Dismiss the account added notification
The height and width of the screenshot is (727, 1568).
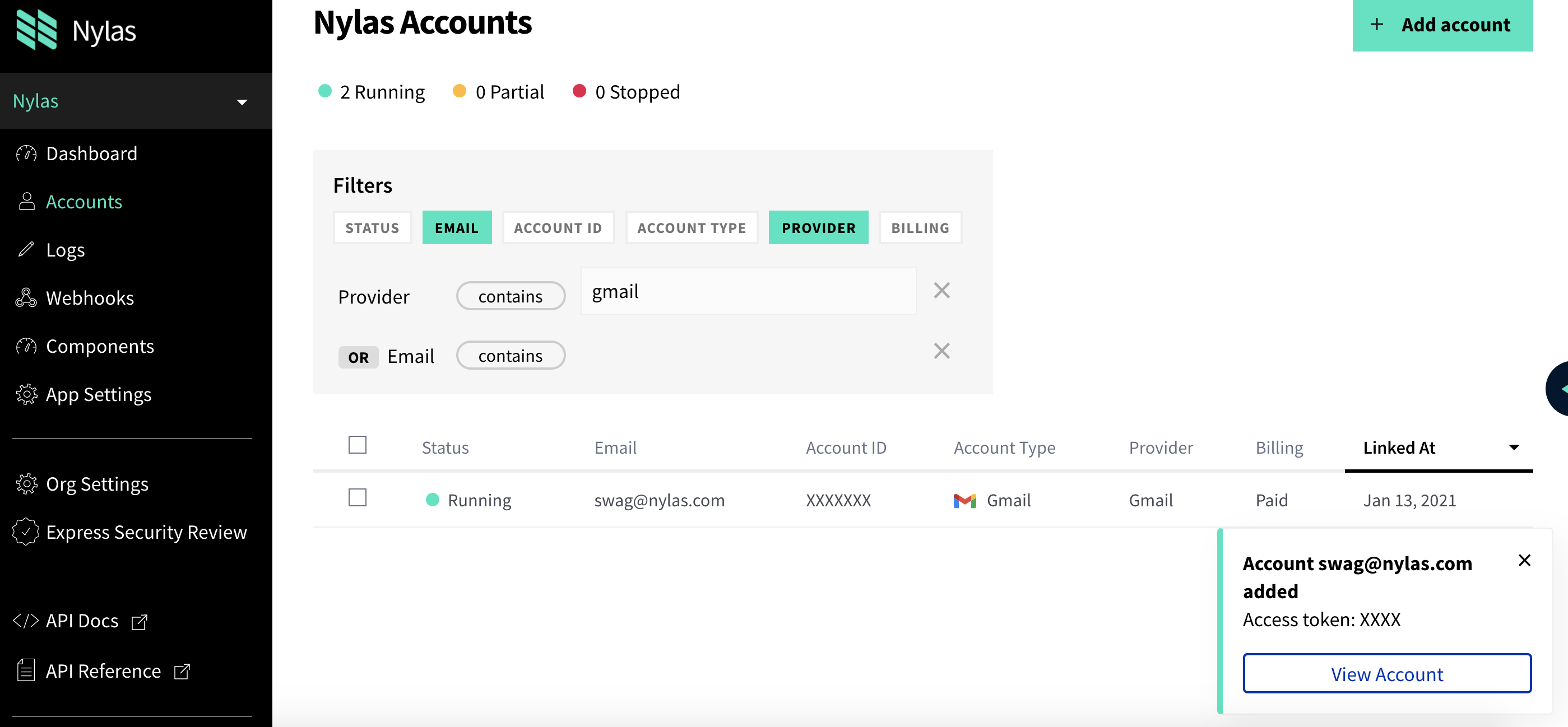[x=1524, y=560]
